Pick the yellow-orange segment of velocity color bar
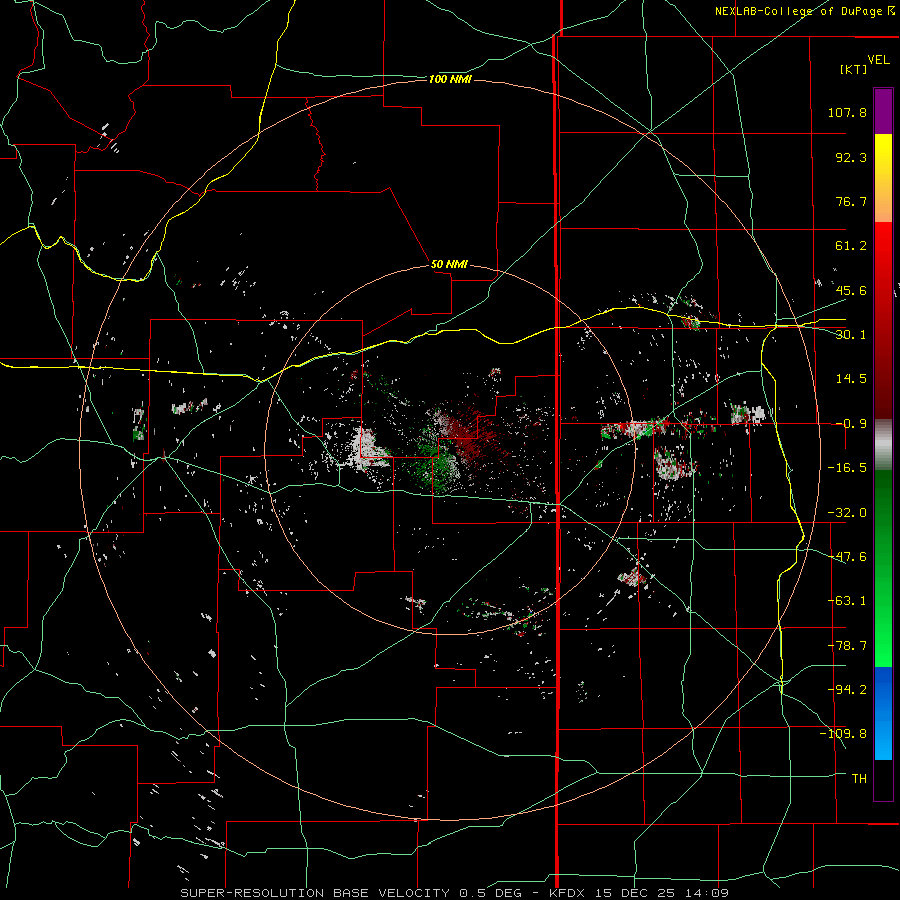This screenshot has width=900, height=900. point(883,178)
